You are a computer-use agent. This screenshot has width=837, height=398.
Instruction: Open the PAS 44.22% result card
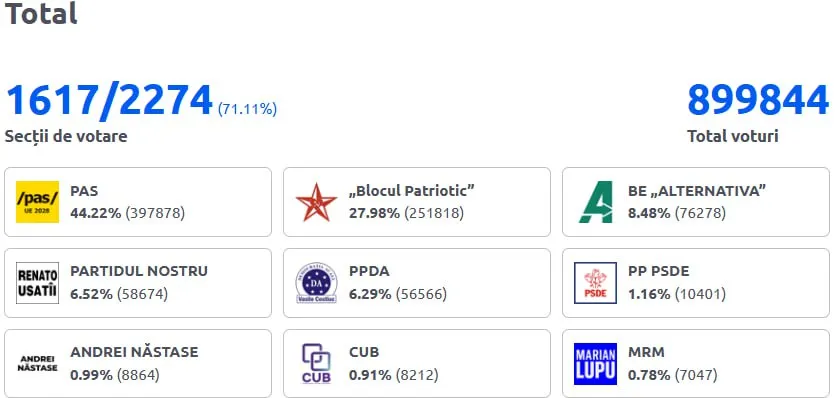(x=138, y=202)
